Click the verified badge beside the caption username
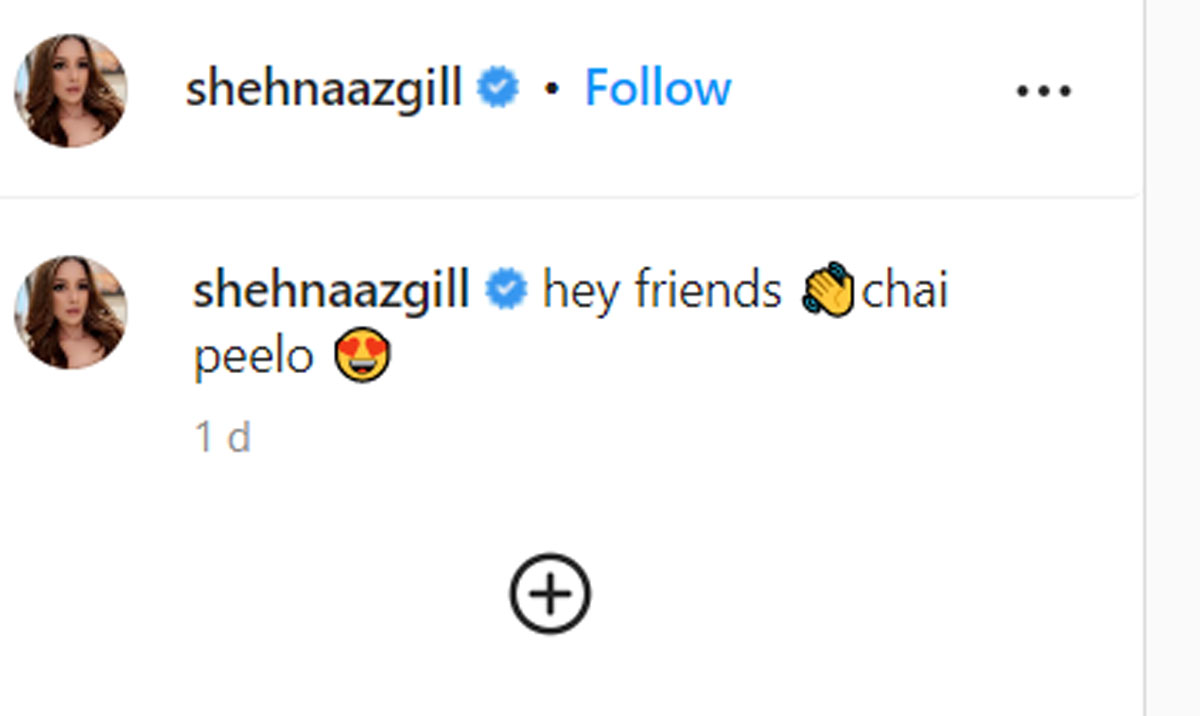Screen dimensions: 1200x716 506,291
